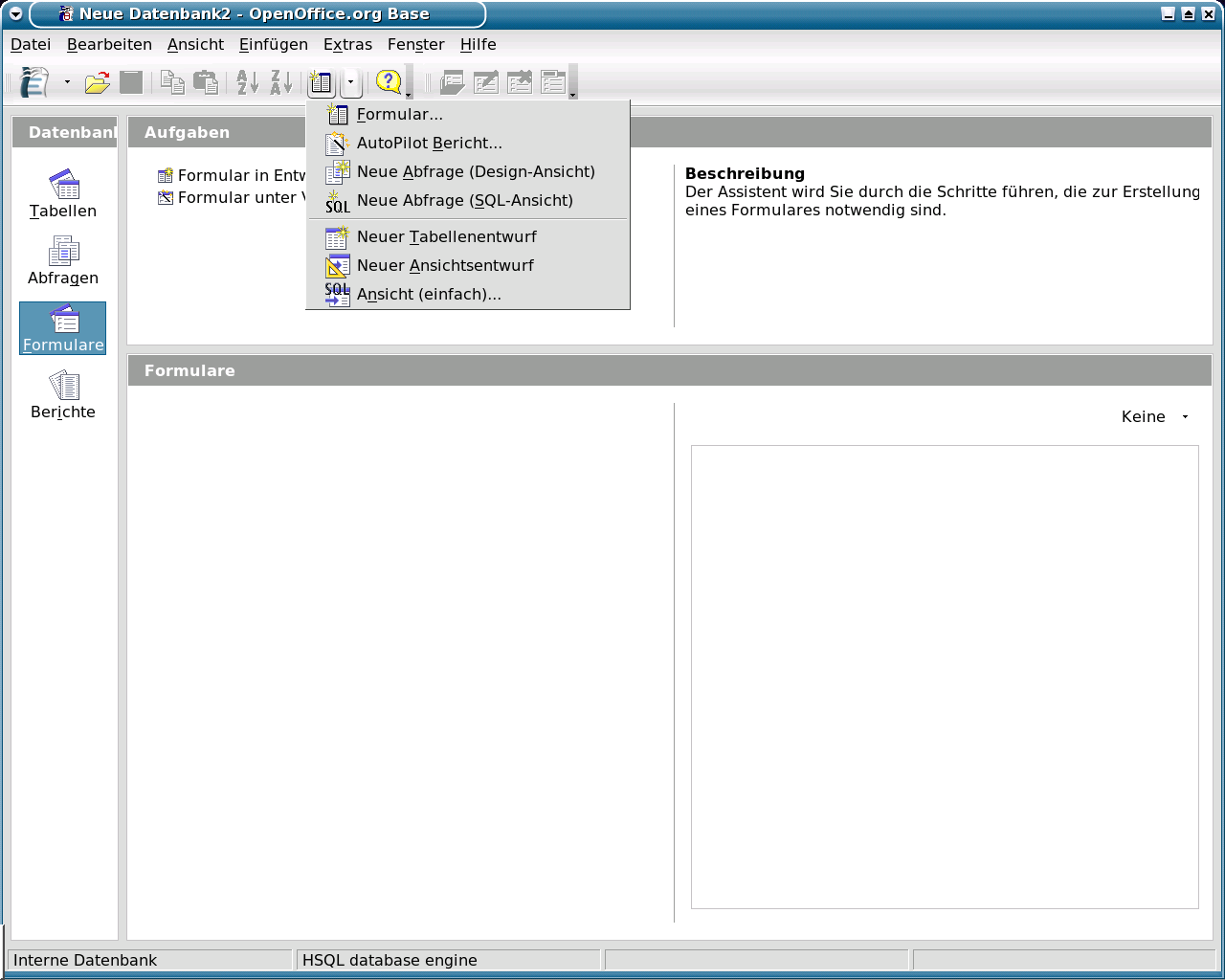Click the Formular unter Verwendung task link

(232, 197)
